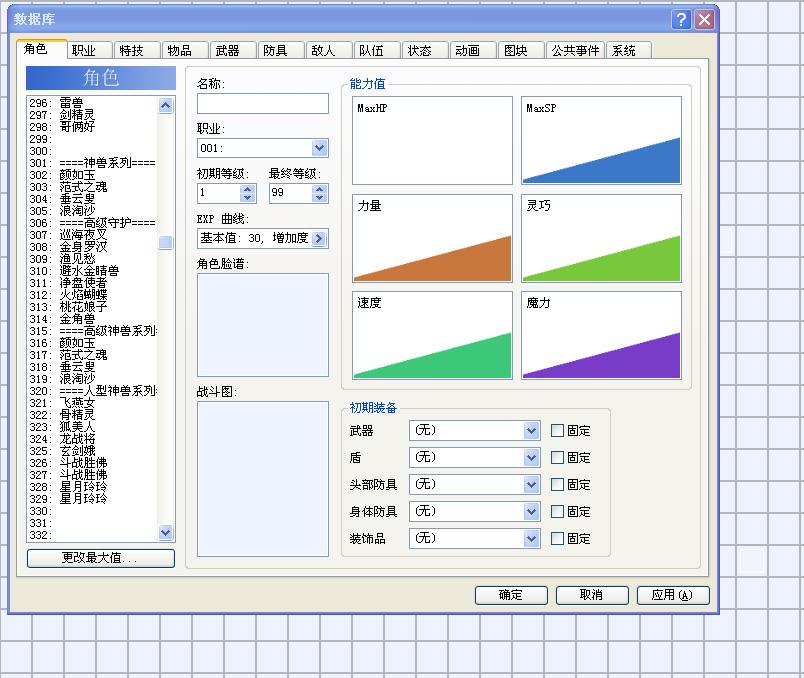Decrease 初期等级 with down arrow

point(248,197)
